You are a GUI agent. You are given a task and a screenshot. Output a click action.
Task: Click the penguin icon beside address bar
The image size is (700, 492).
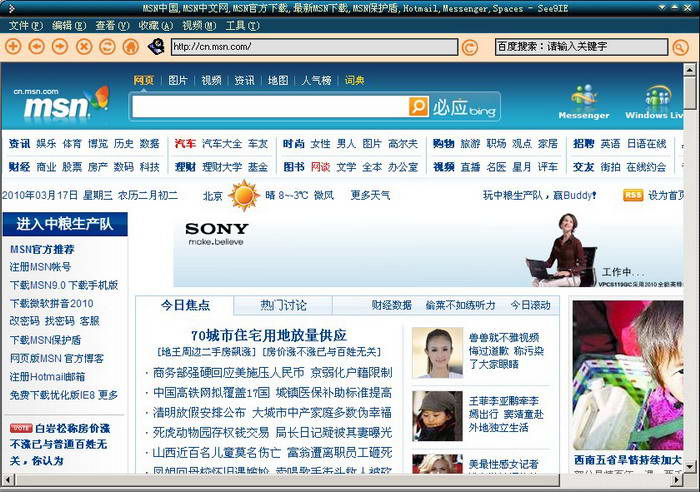pyautogui.click(x=156, y=46)
